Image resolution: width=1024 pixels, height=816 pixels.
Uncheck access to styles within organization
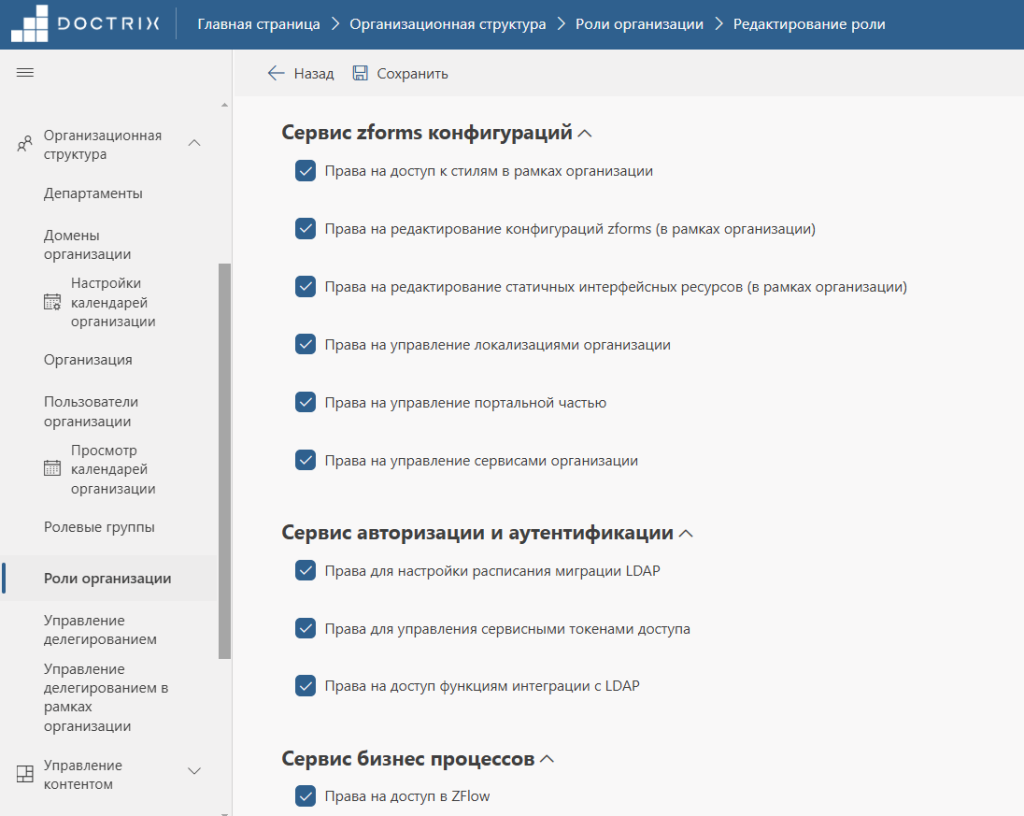305,171
